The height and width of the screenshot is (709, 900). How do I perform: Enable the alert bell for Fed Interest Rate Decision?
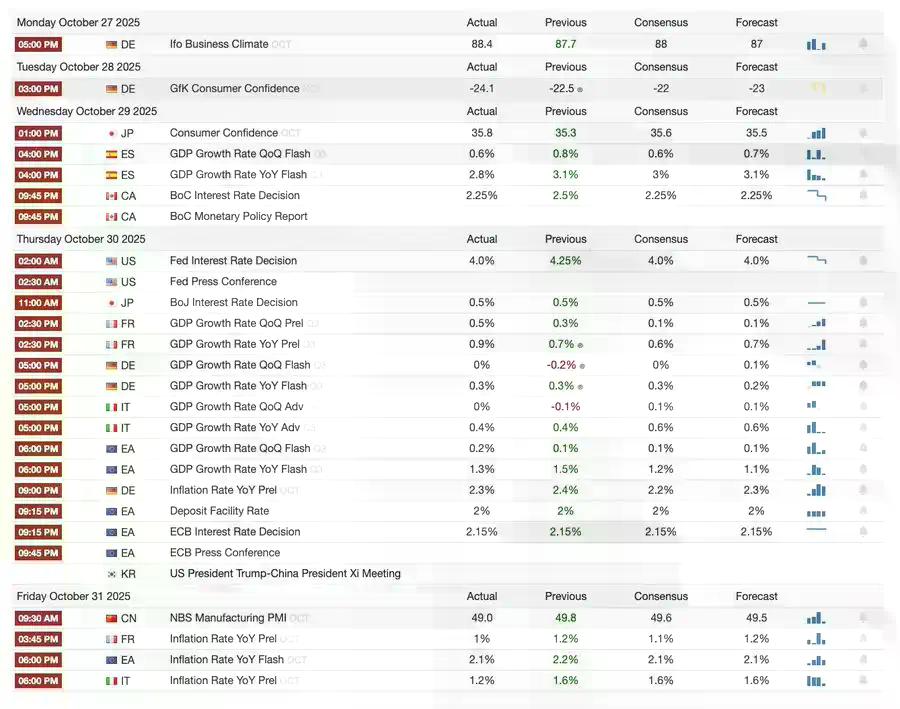pyautogui.click(x=863, y=260)
